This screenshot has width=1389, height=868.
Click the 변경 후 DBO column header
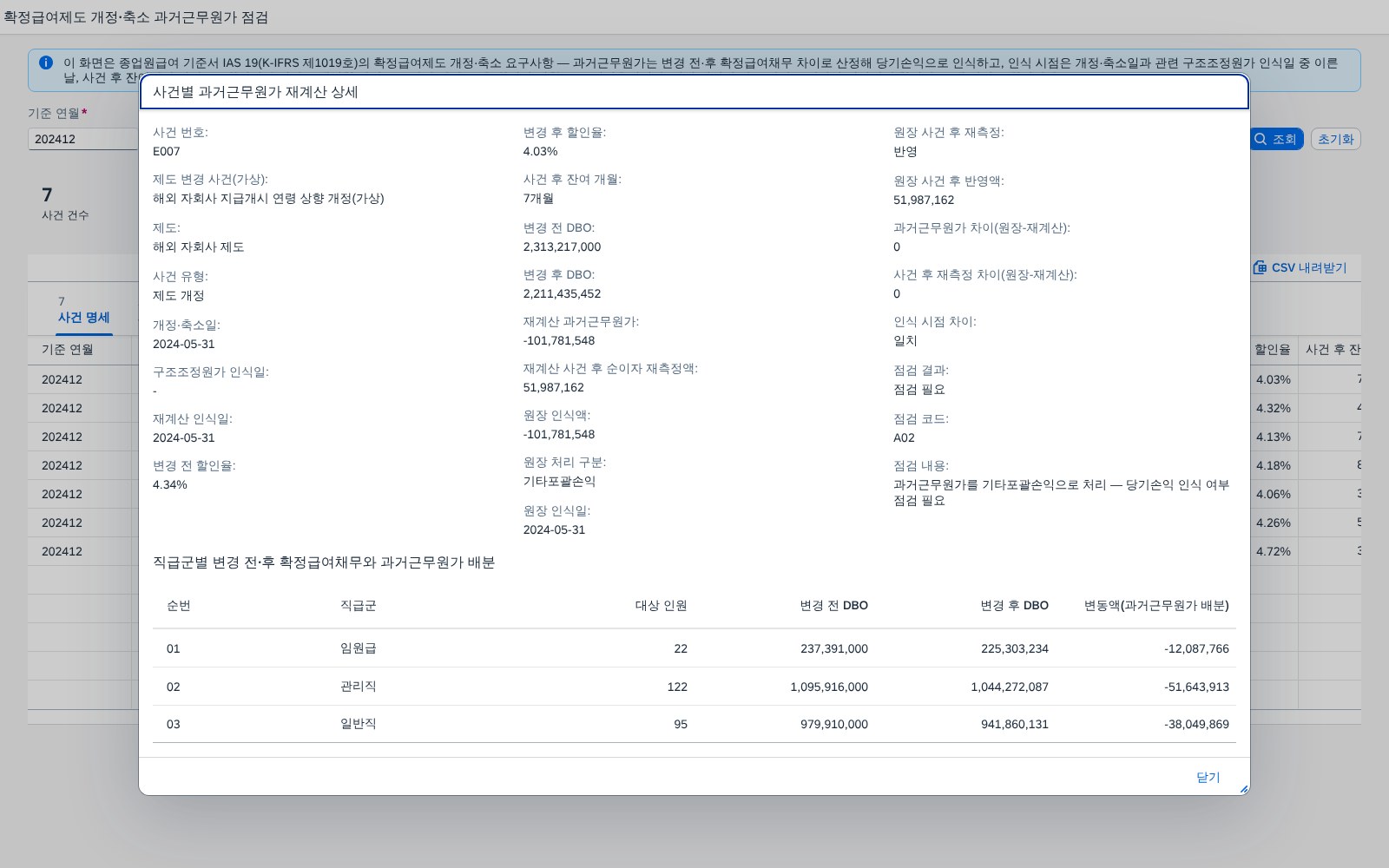(1014, 605)
